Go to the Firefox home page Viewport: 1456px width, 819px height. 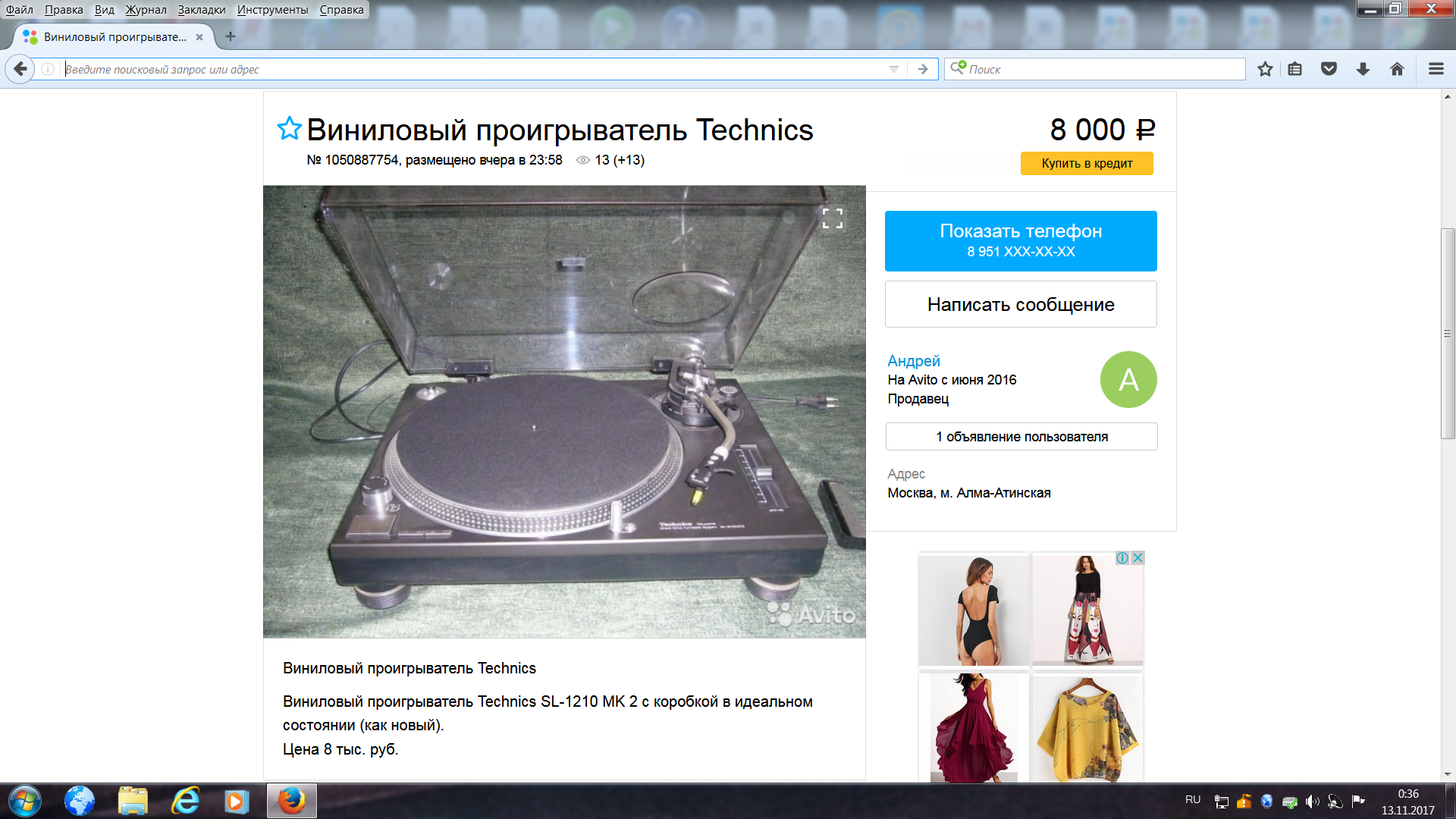[x=1397, y=69]
